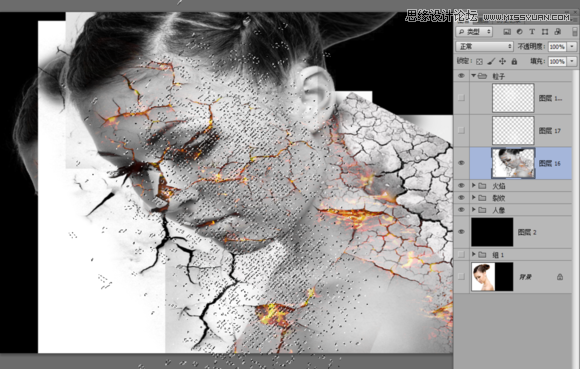
Task: Lock position move icon
Action: [502, 61]
